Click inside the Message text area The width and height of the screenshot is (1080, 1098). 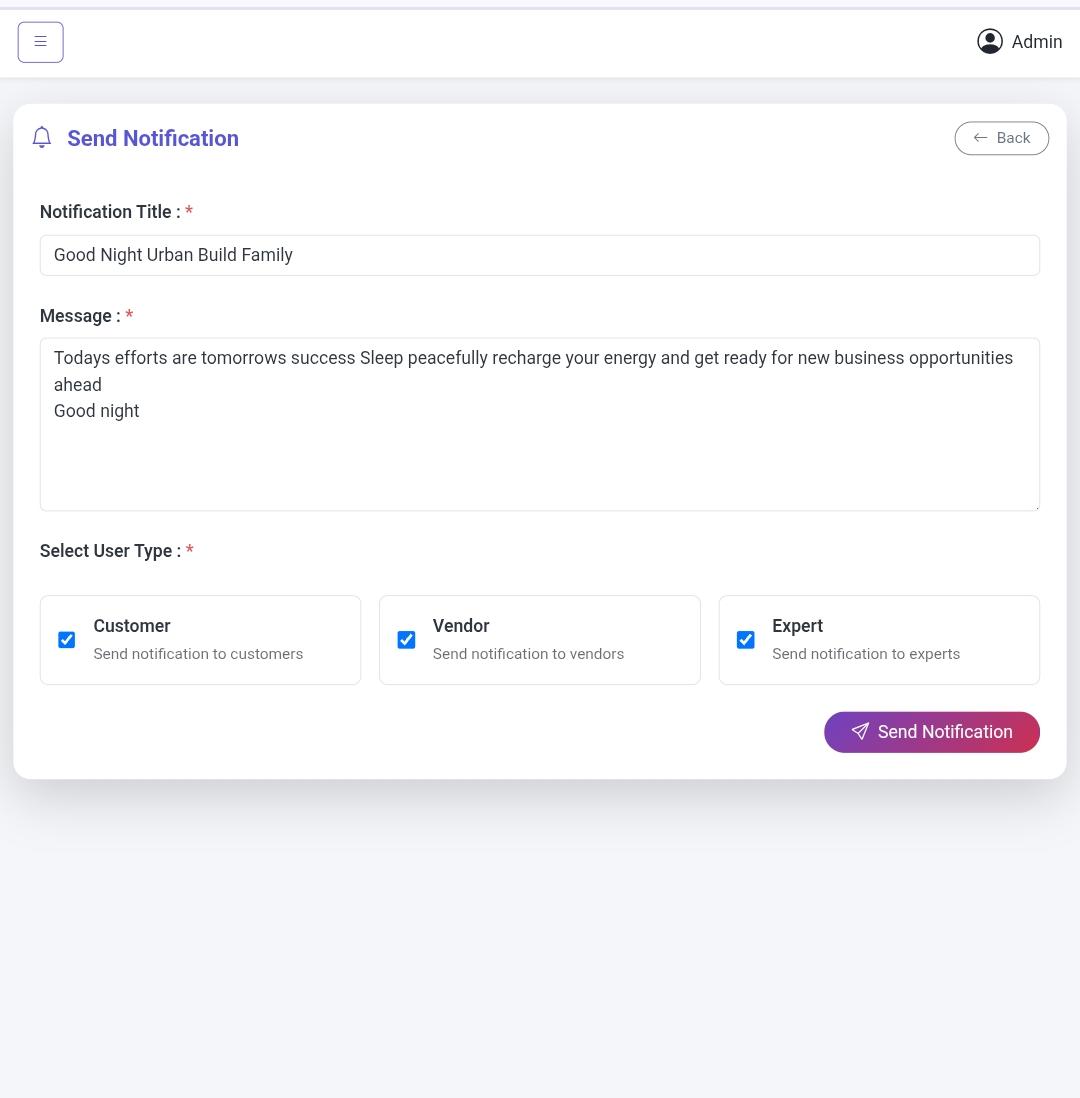click(x=539, y=424)
